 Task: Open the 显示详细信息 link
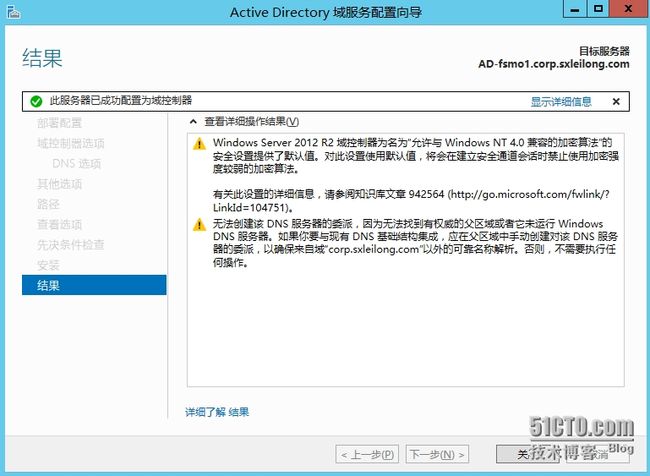(561, 102)
